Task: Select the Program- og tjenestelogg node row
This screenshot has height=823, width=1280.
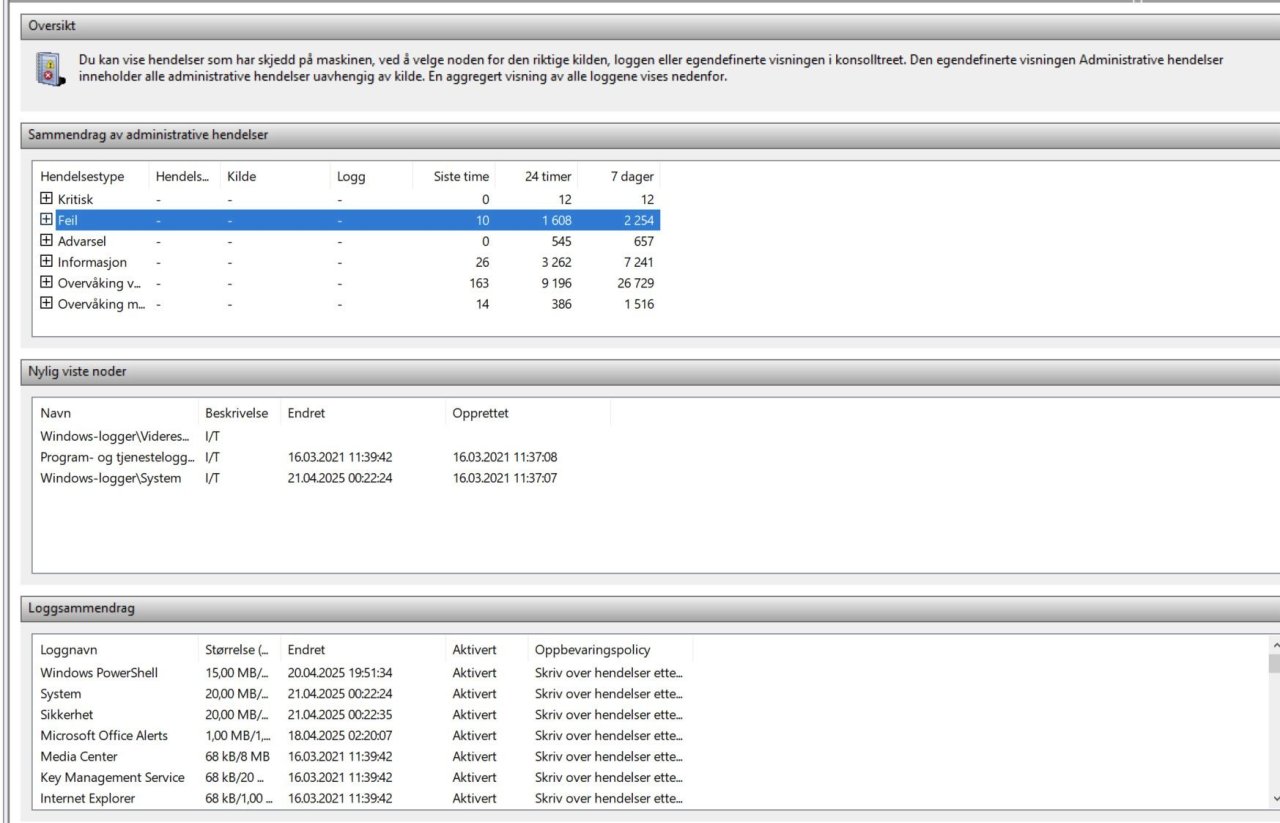Action: click(x=117, y=457)
